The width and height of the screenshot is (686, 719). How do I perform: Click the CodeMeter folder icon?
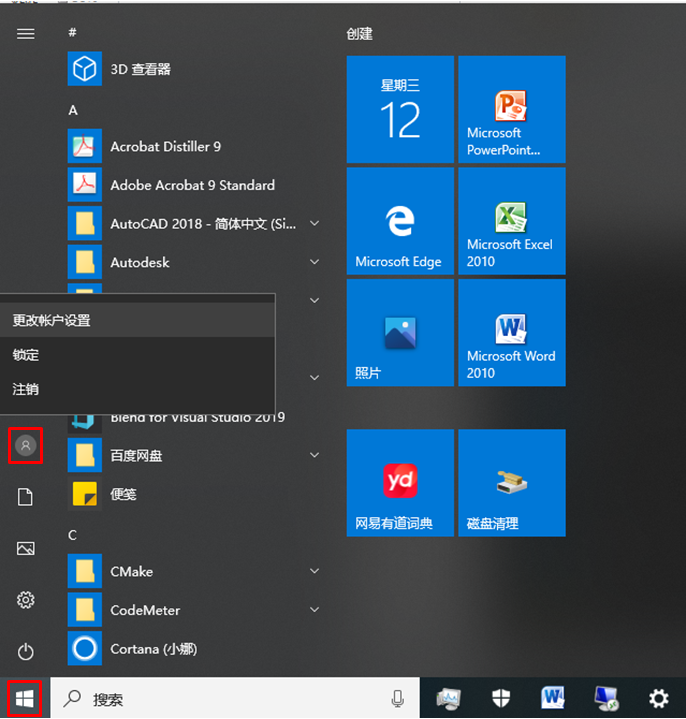click(x=85, y=610)
